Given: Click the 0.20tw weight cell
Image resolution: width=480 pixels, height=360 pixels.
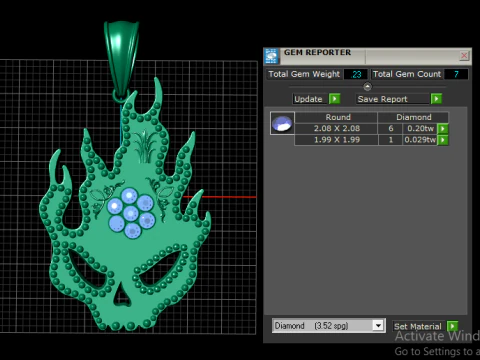Looking at the screenshot, I should [420, 129].
